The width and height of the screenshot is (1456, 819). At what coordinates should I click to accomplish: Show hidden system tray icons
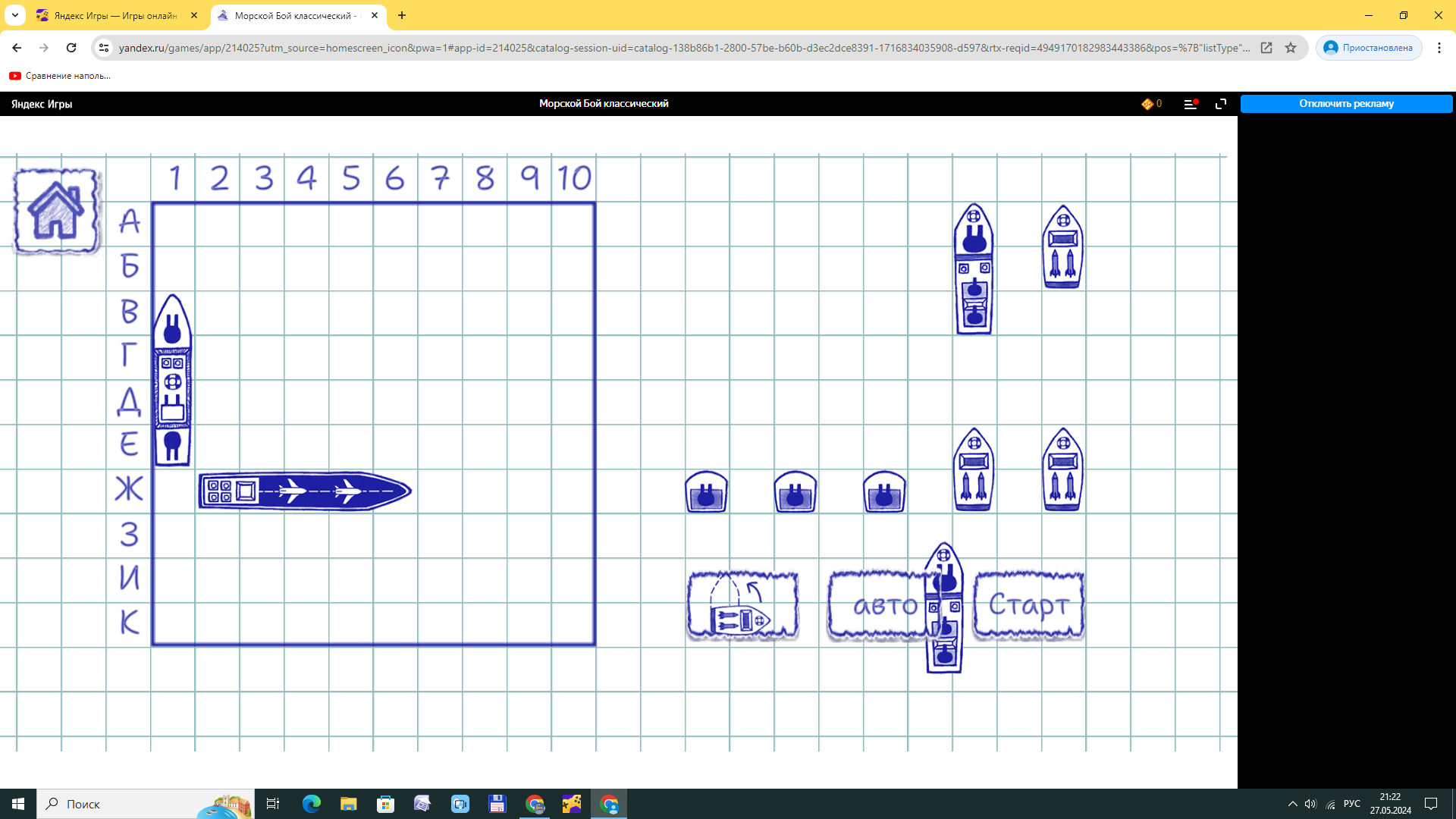click(1292, 804)
